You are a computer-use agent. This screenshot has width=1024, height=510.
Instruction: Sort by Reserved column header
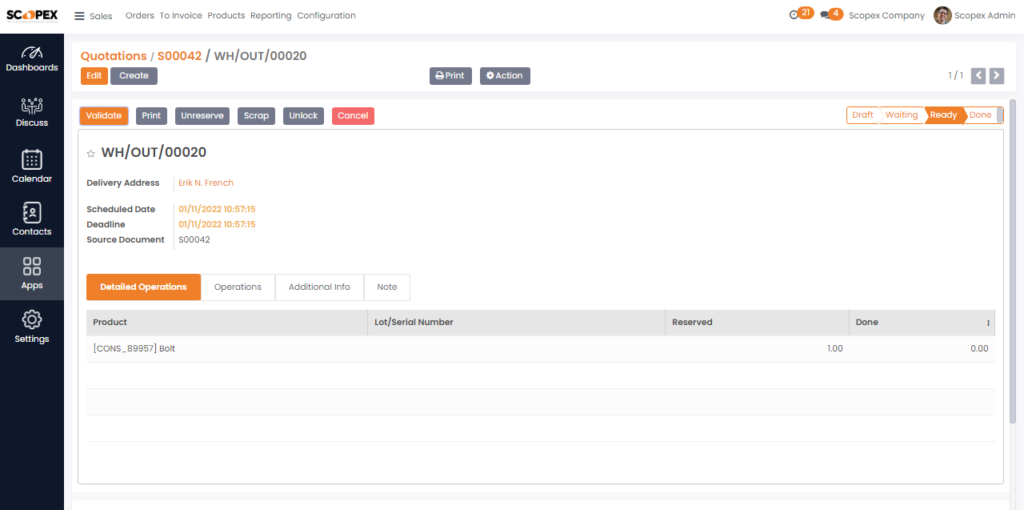(x=757, y=323)
